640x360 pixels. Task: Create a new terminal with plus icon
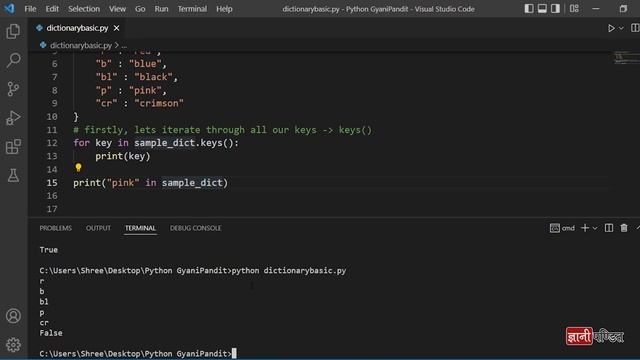pos(585,228)
